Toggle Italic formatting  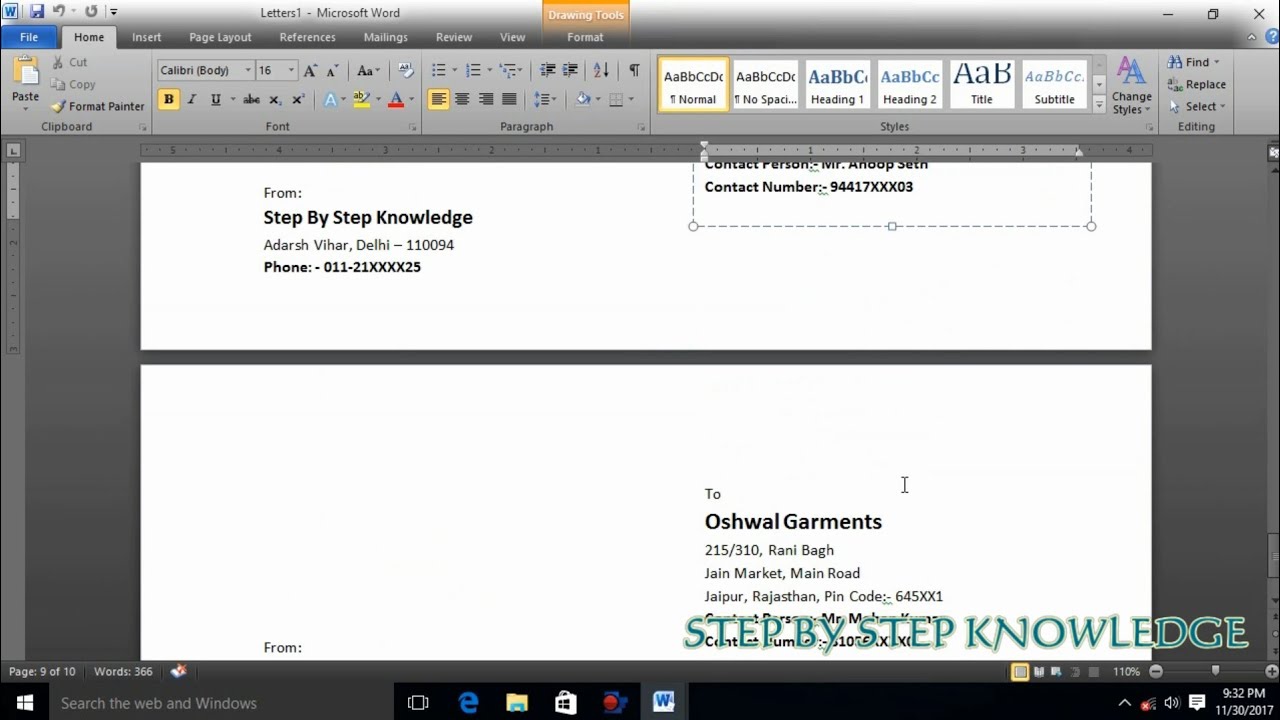[x=191, y=99]
